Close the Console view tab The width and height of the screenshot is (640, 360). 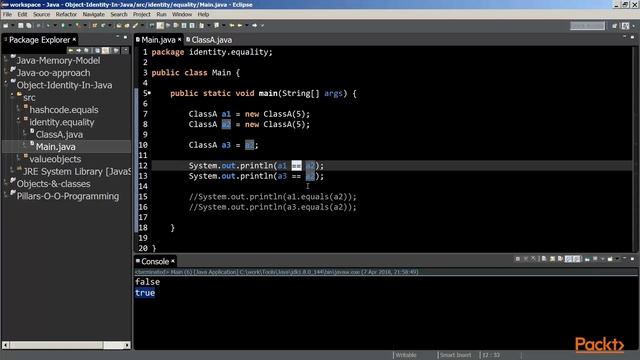(x=173, y=261)
